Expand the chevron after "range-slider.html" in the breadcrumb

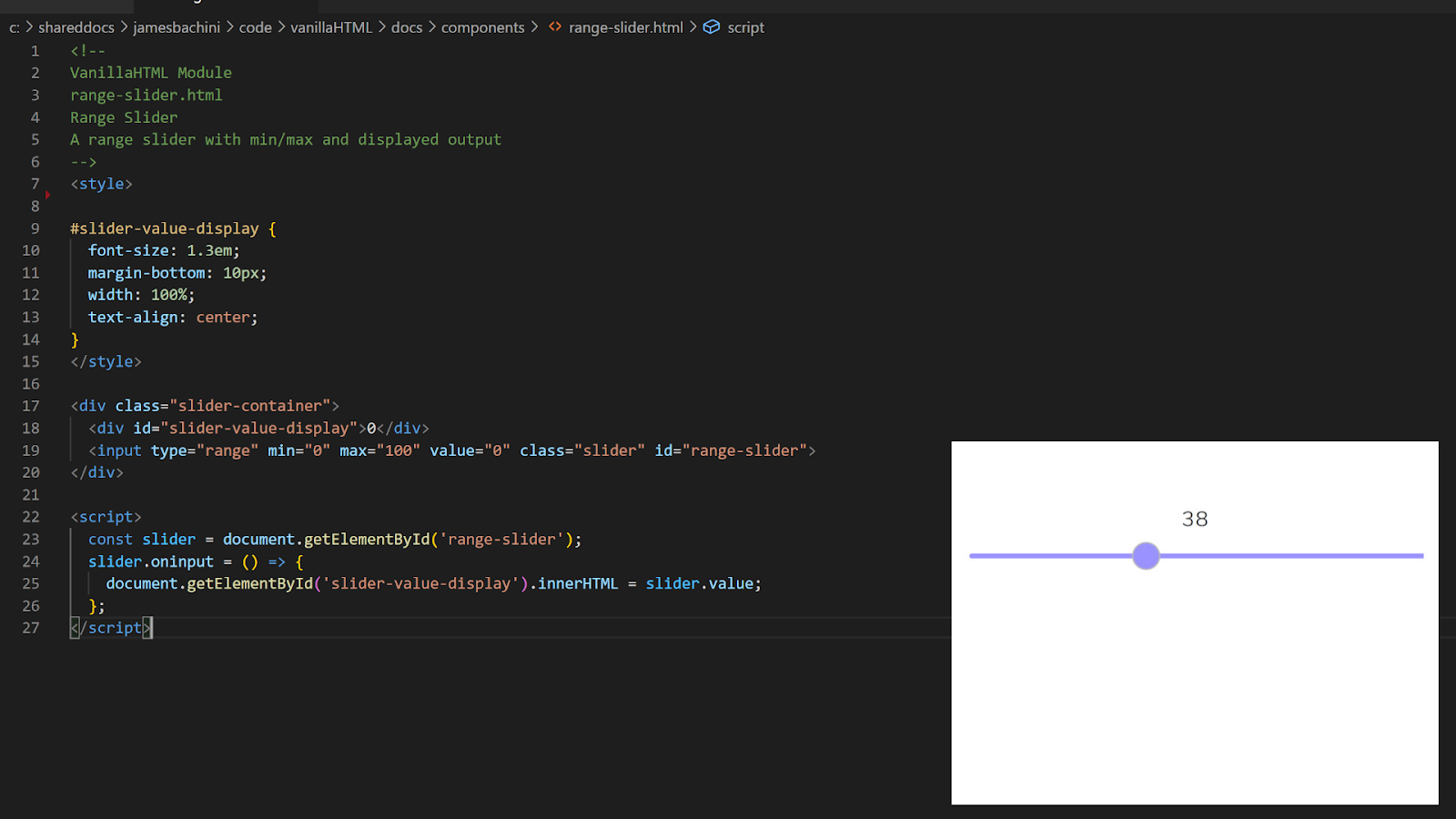tap(693, 27)
